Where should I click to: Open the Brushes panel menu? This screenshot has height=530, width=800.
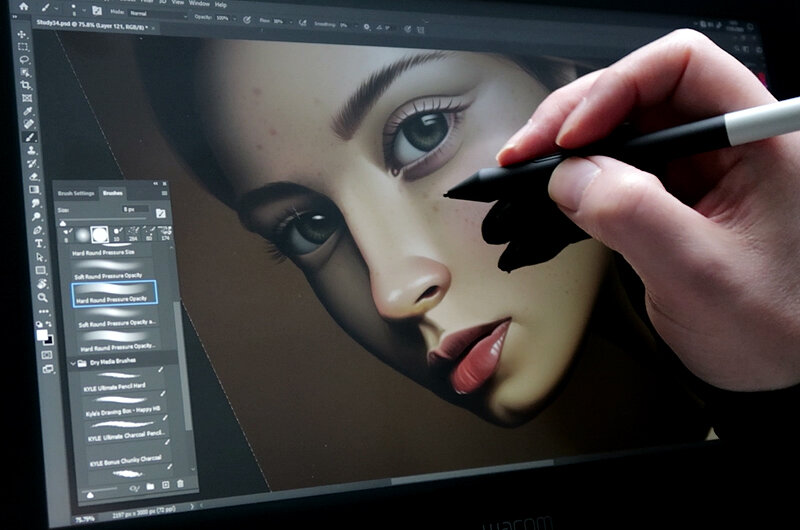coord(164,193)
